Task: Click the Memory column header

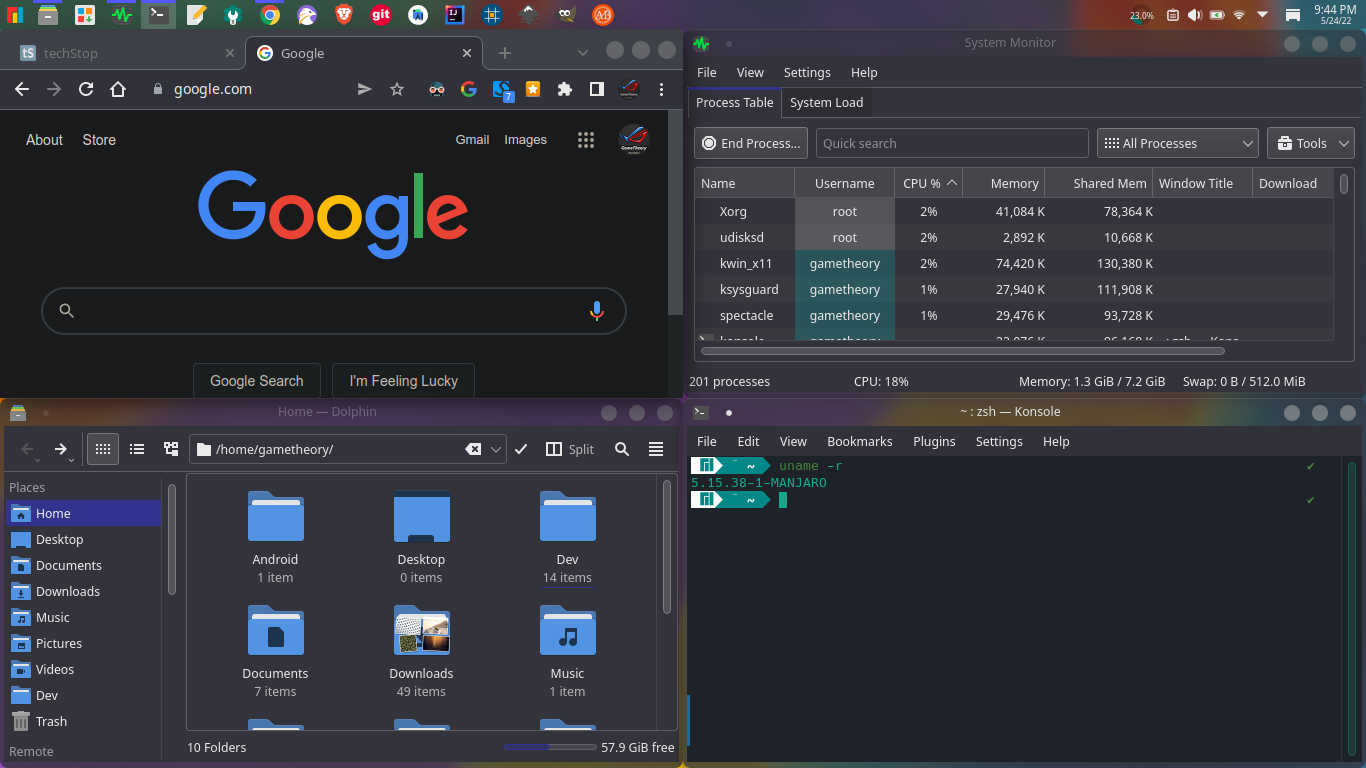Action: 1005,183
